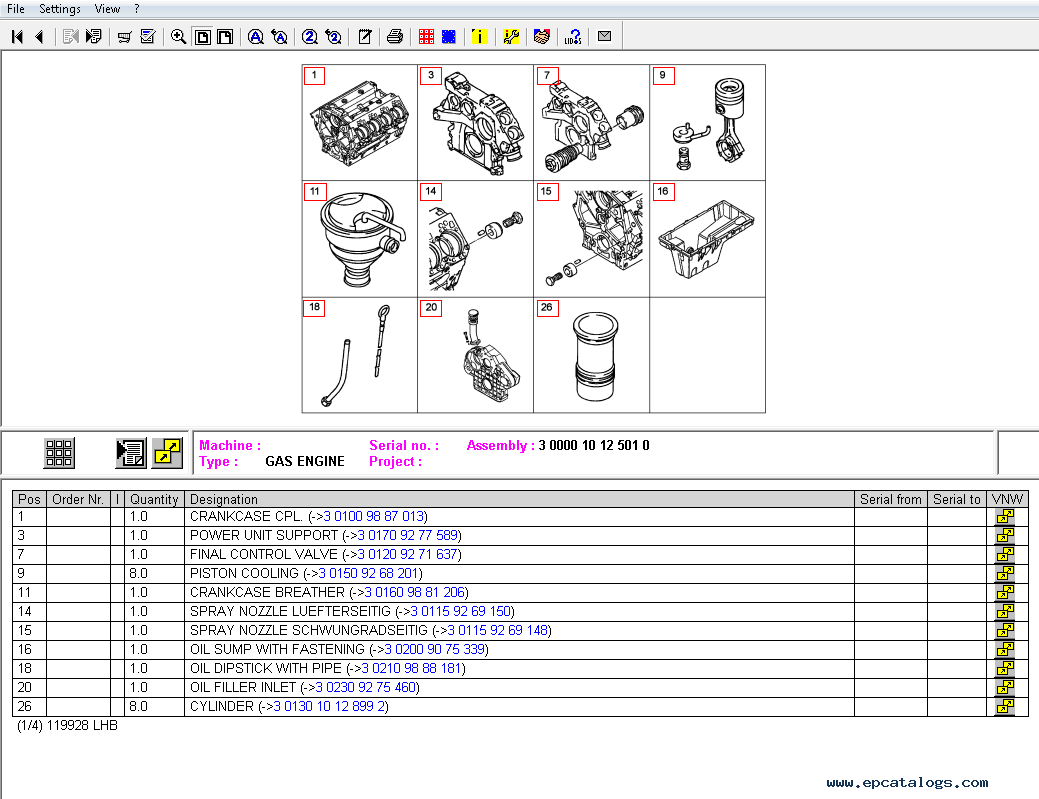
Task: Follow link 3 0200 90 75 339
Action: point(435,649)
